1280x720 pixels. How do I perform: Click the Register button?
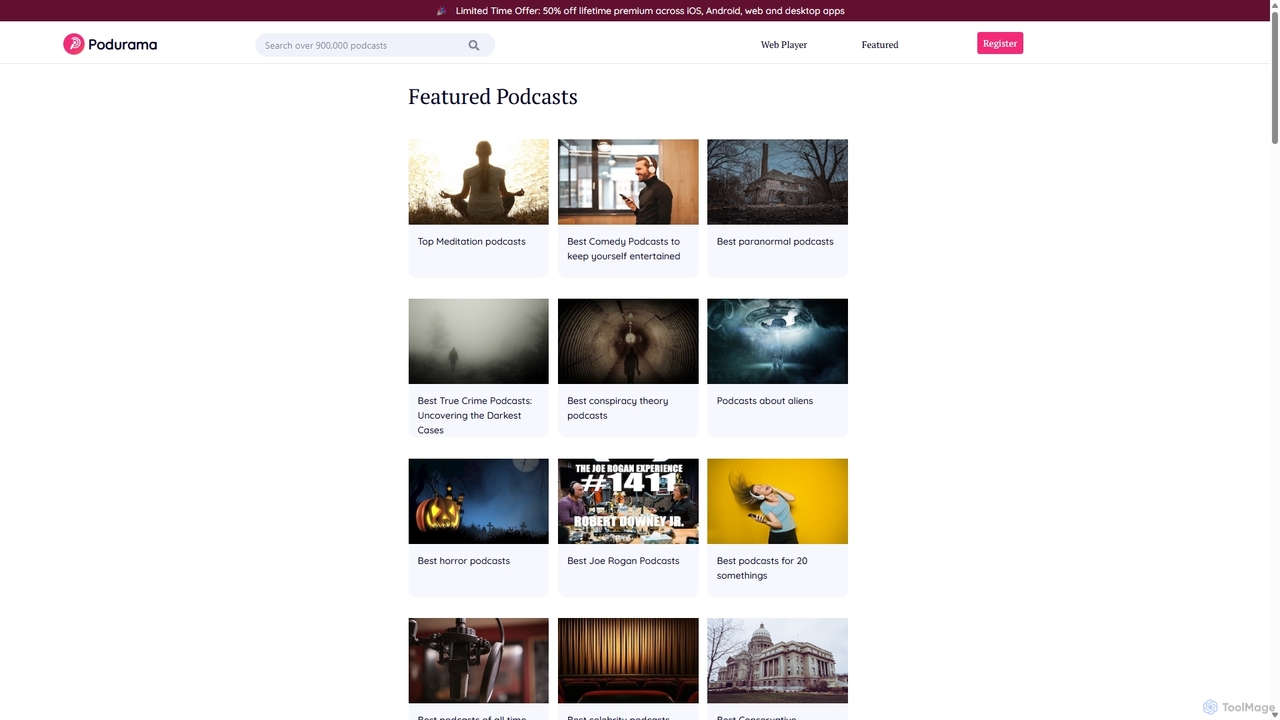1000,43
